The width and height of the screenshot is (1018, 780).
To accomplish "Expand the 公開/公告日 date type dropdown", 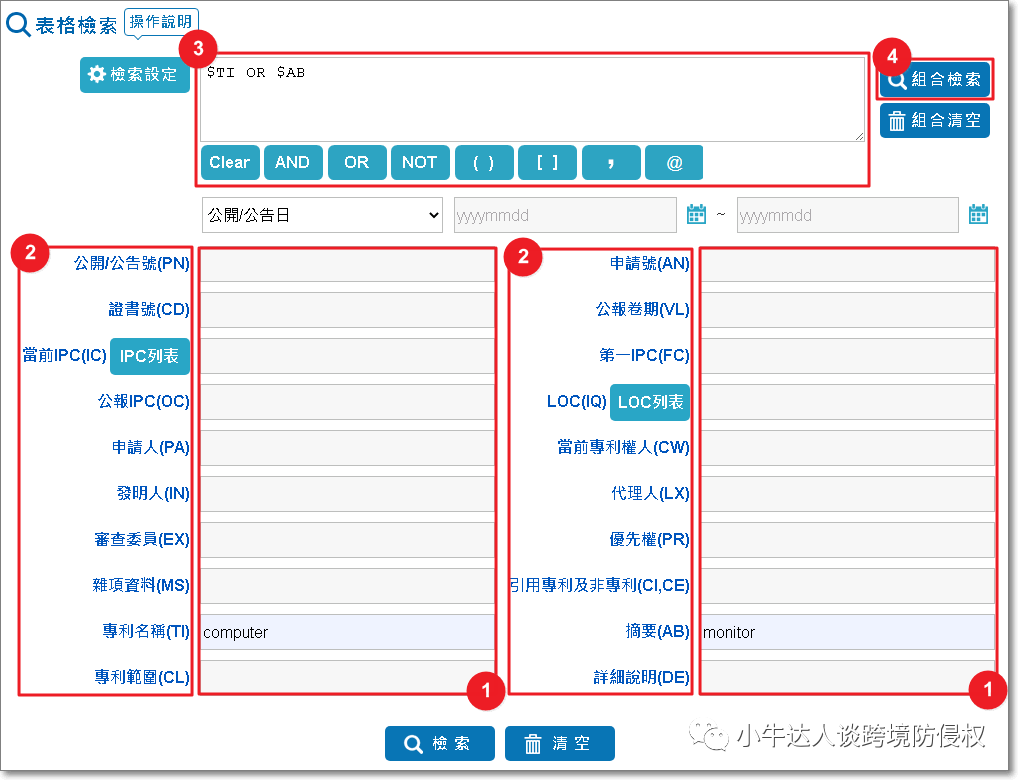I will coord(322,215).
